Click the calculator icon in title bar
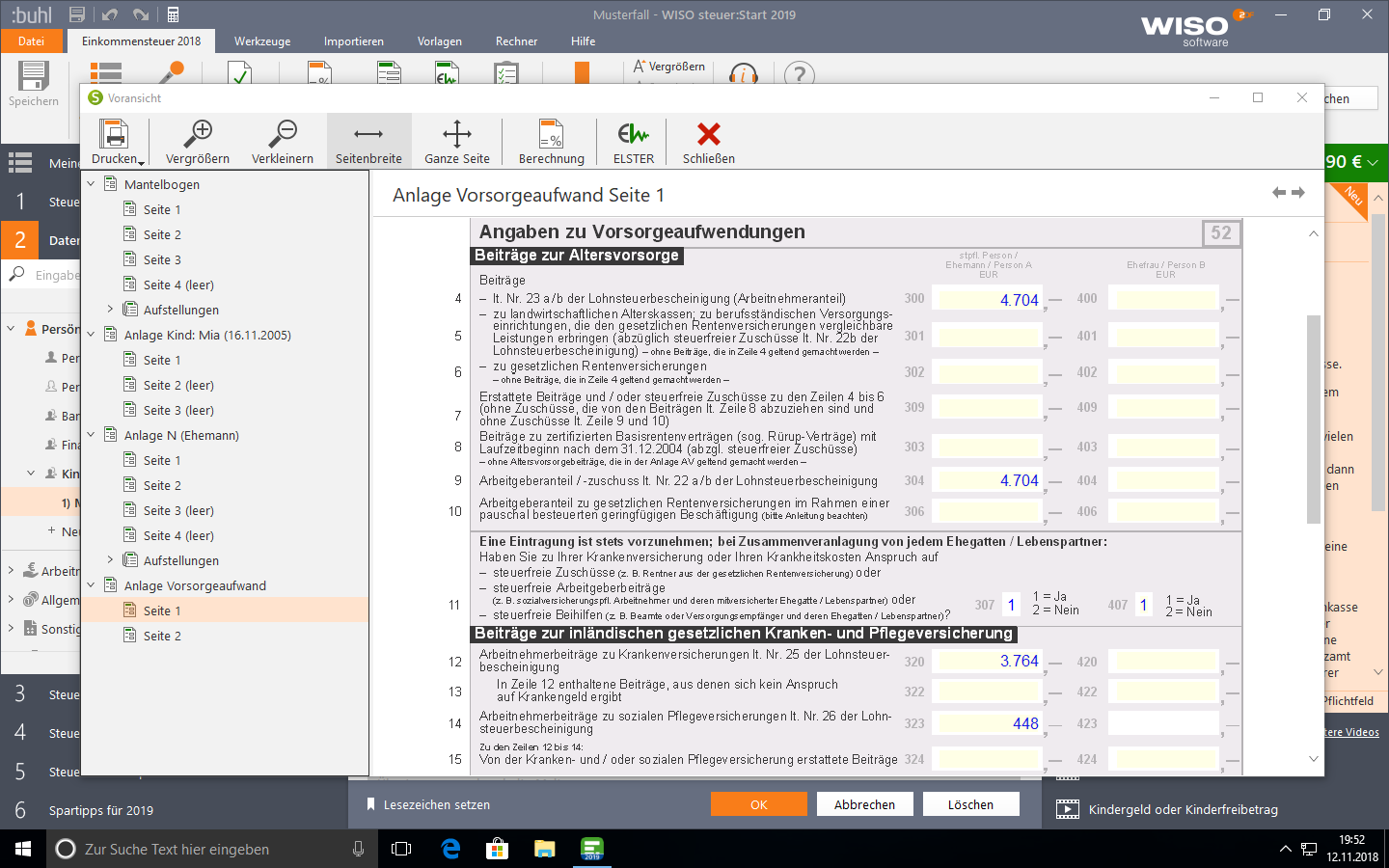 pos(173,14)
